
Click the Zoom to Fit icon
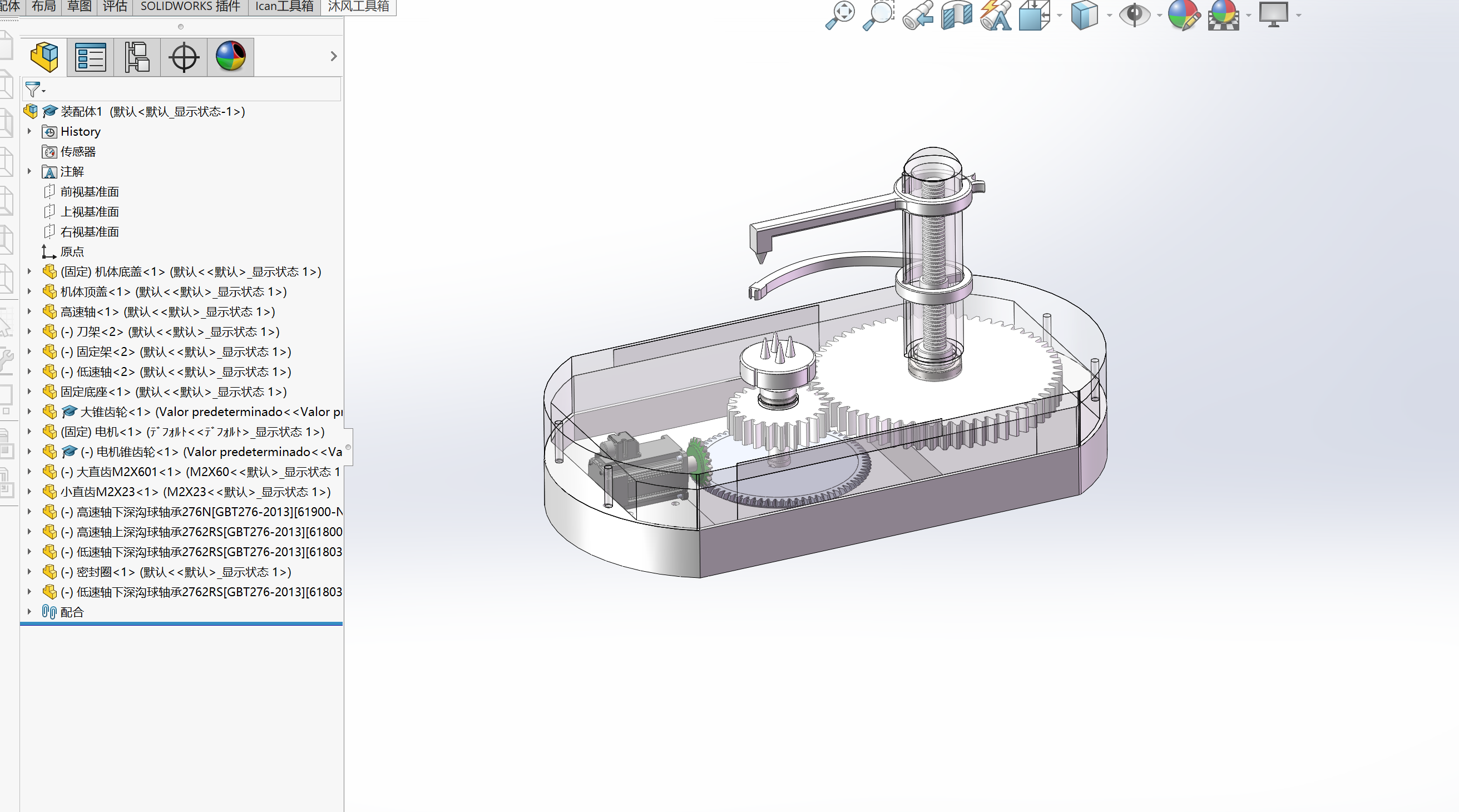(839, 14)
